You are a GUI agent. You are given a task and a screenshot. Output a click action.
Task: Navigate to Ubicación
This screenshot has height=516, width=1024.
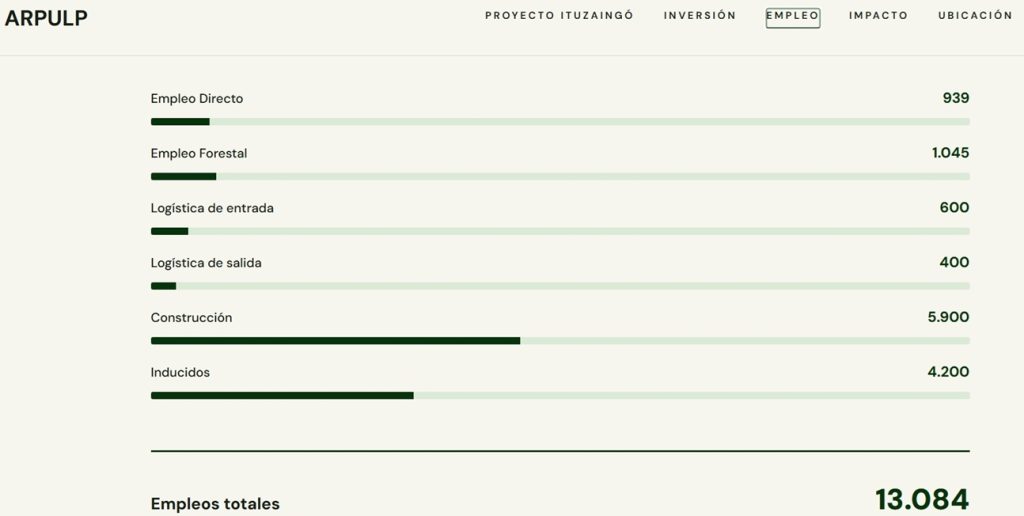click(975, 16)
